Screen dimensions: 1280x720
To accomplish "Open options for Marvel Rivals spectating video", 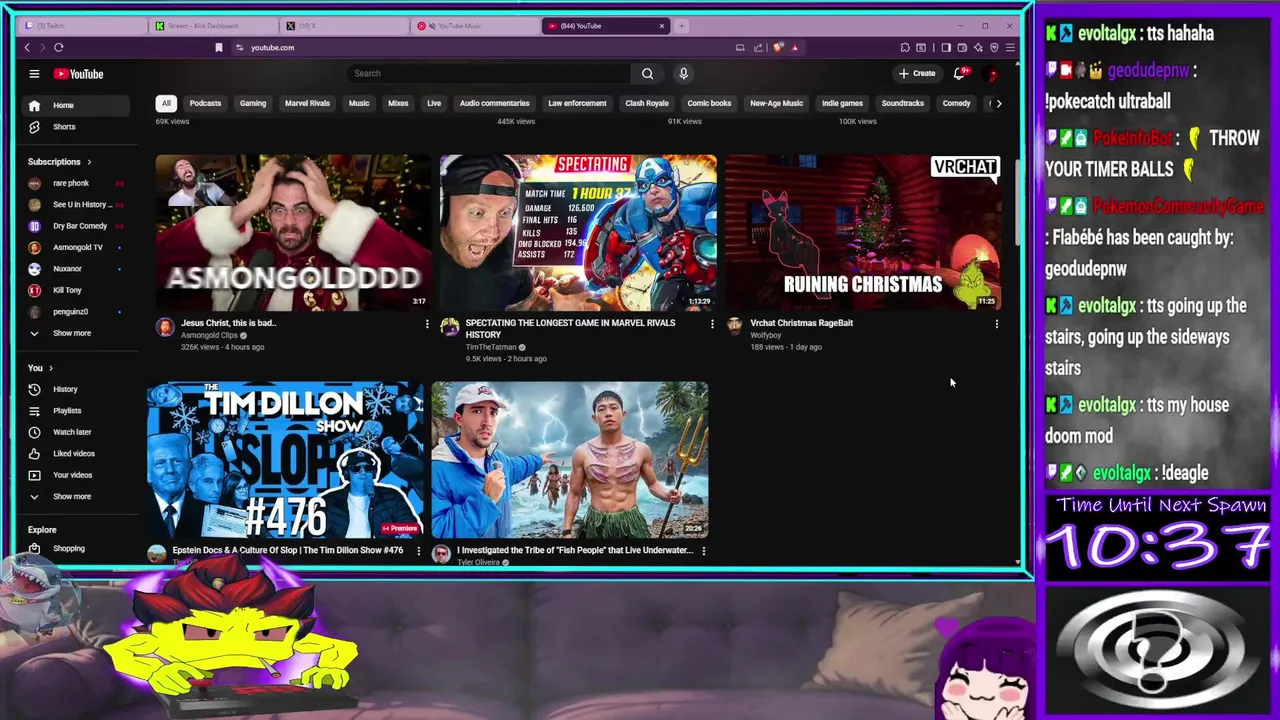I will [x=712, y=324].
